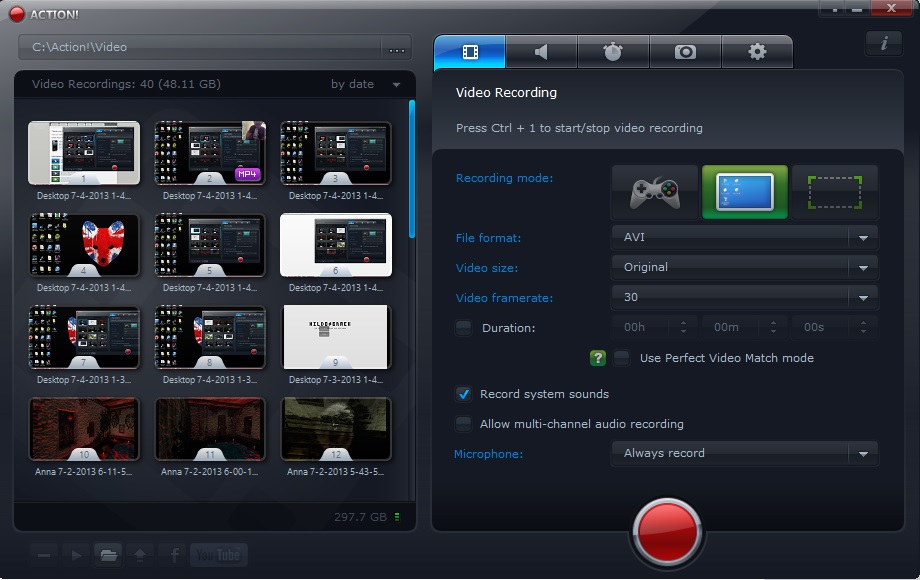Viewport: 920px width, 580px height.
Task: Open the recordings folder
Action: (109, 555)
